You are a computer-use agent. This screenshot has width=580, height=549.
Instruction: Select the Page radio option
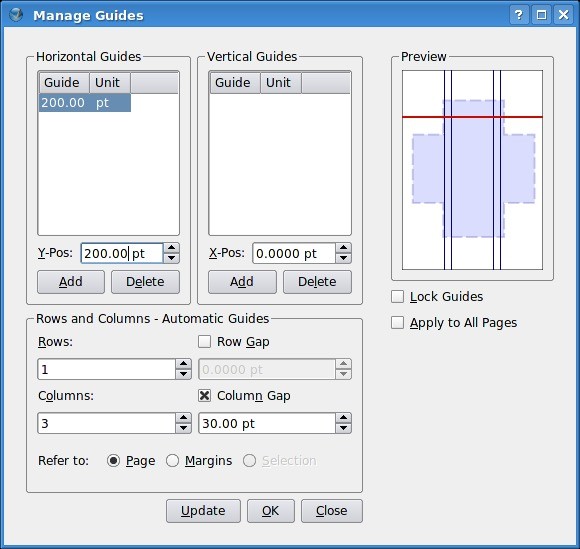coord(113,461)
